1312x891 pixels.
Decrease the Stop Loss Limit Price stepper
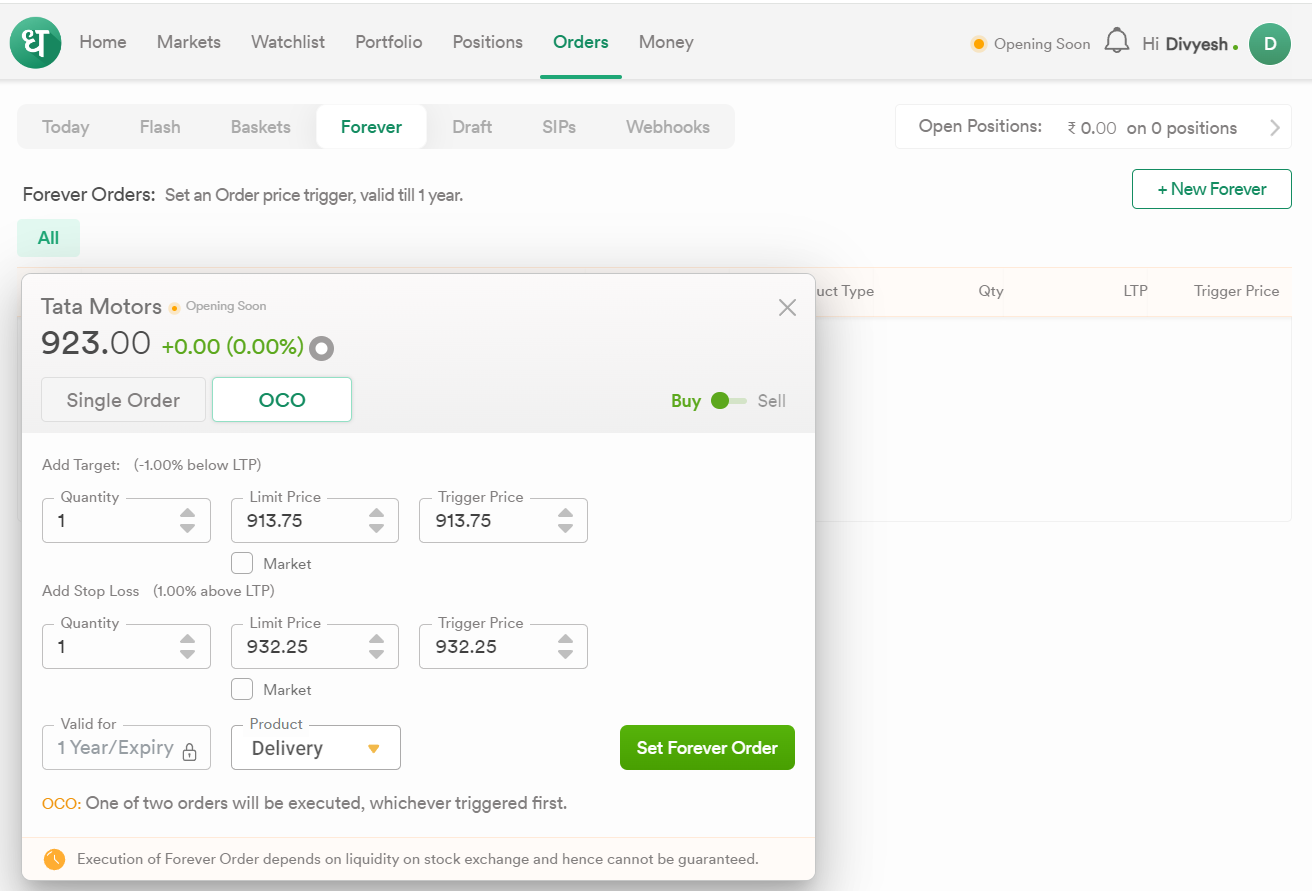(x=376, y=654)
